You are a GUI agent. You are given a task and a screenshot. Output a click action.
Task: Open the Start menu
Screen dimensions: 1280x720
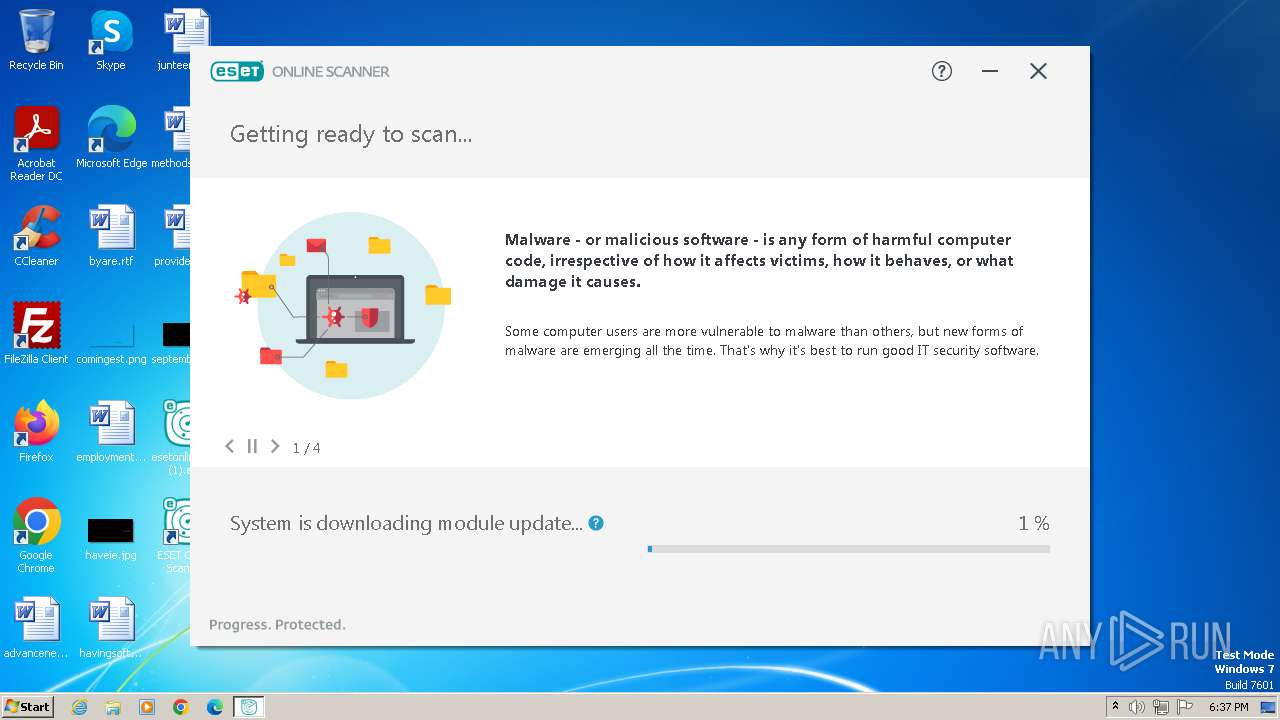pyautogui.click(x=27, y=706)
